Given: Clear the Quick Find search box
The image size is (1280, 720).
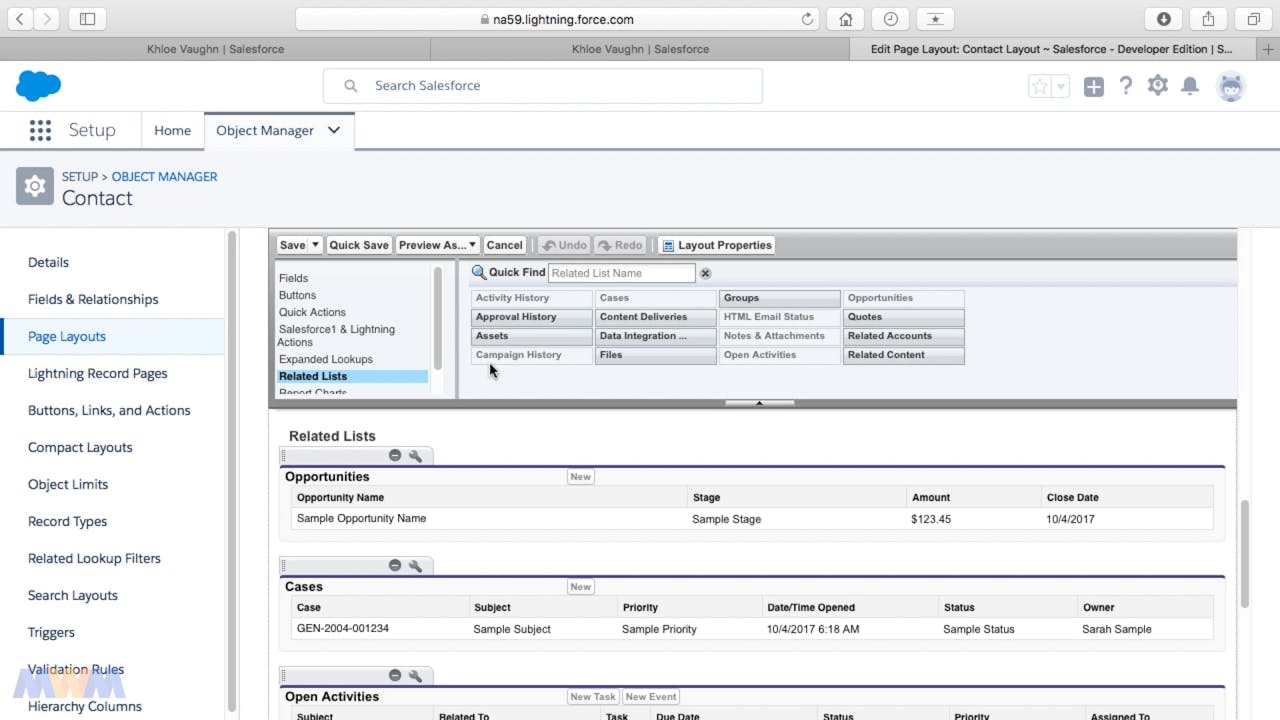Looking at the screenshot, I should point(705,273).
